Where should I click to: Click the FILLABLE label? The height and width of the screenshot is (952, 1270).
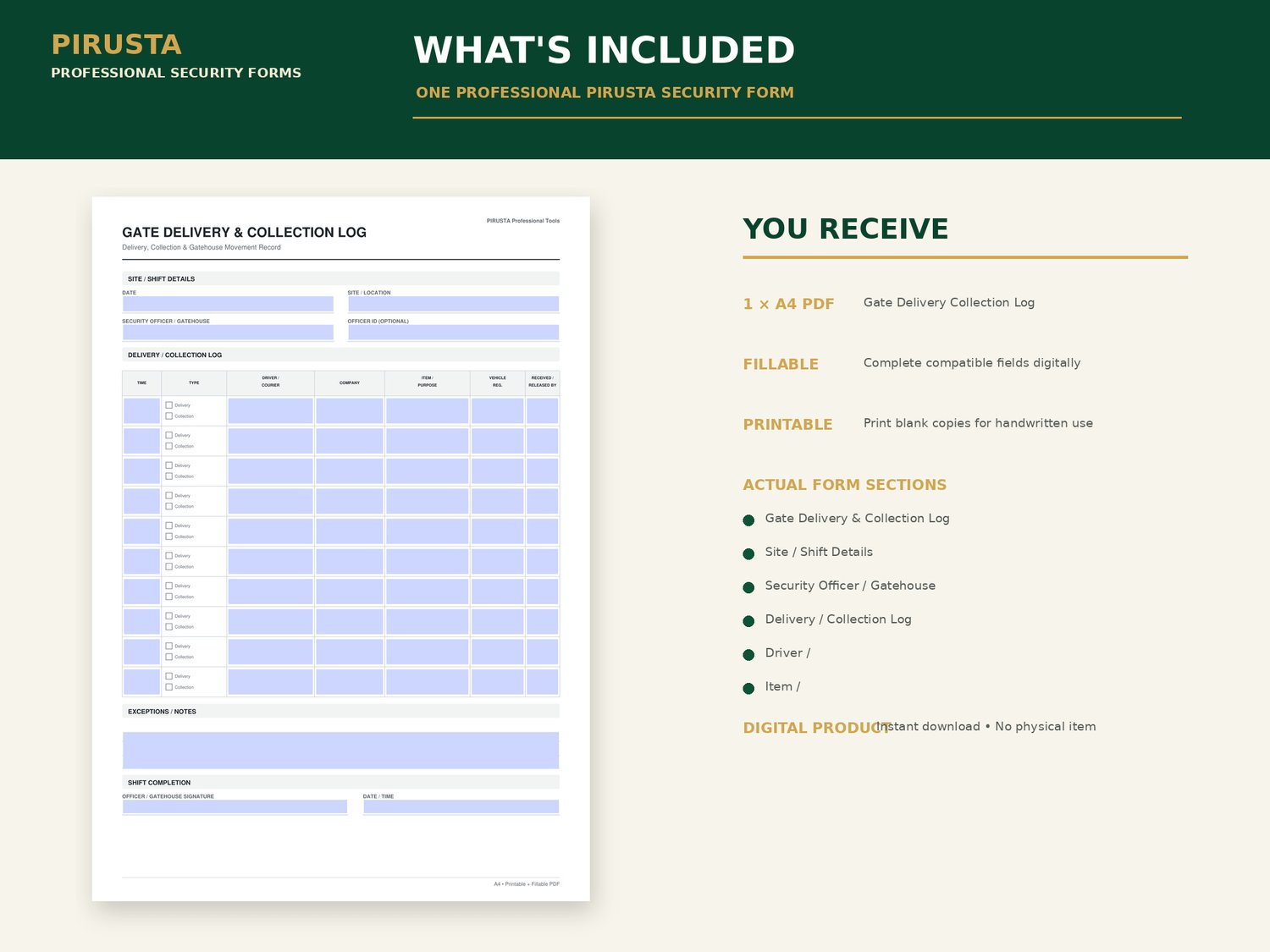click(781, 364)
